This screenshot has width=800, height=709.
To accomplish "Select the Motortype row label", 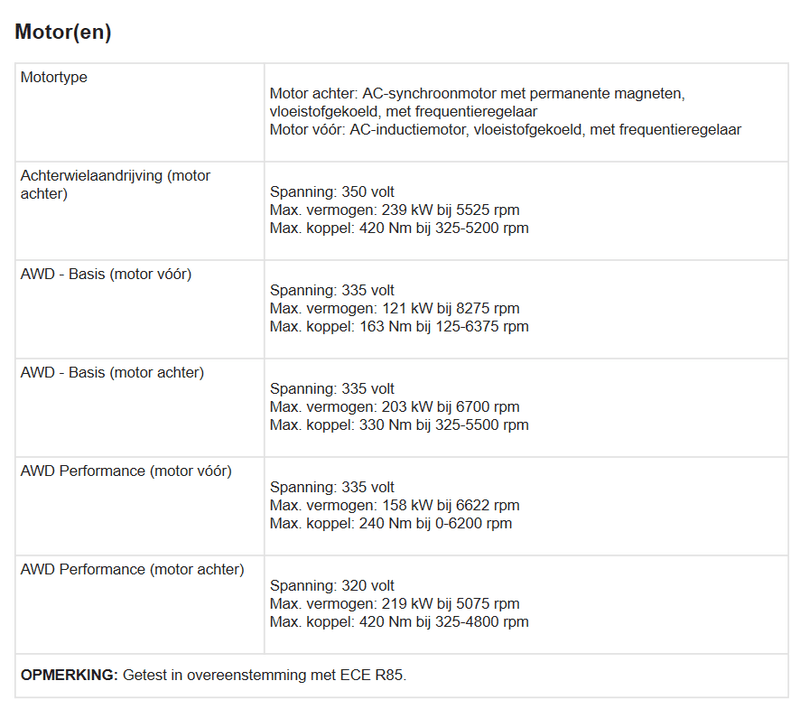I will [54, 77].
